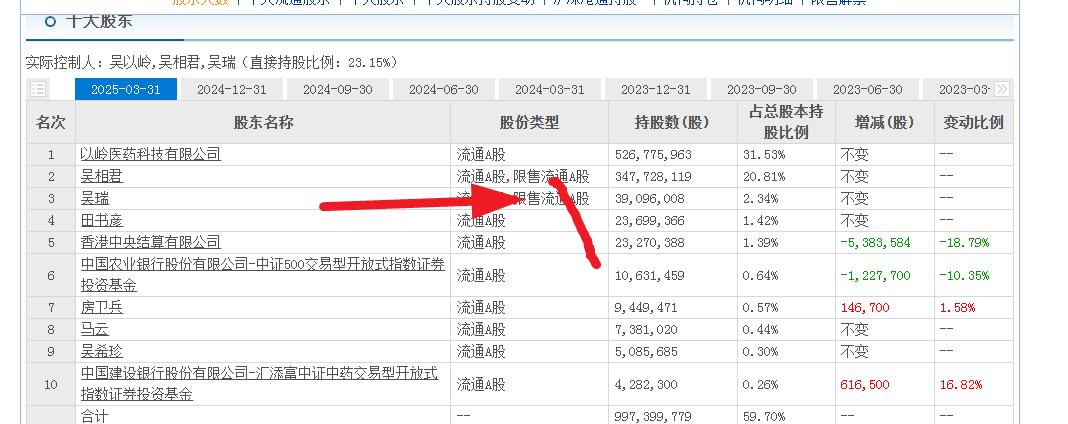Select the holding value 10,631,459
The height and width of the screenshot is (424, 1068).
[649, 276]
